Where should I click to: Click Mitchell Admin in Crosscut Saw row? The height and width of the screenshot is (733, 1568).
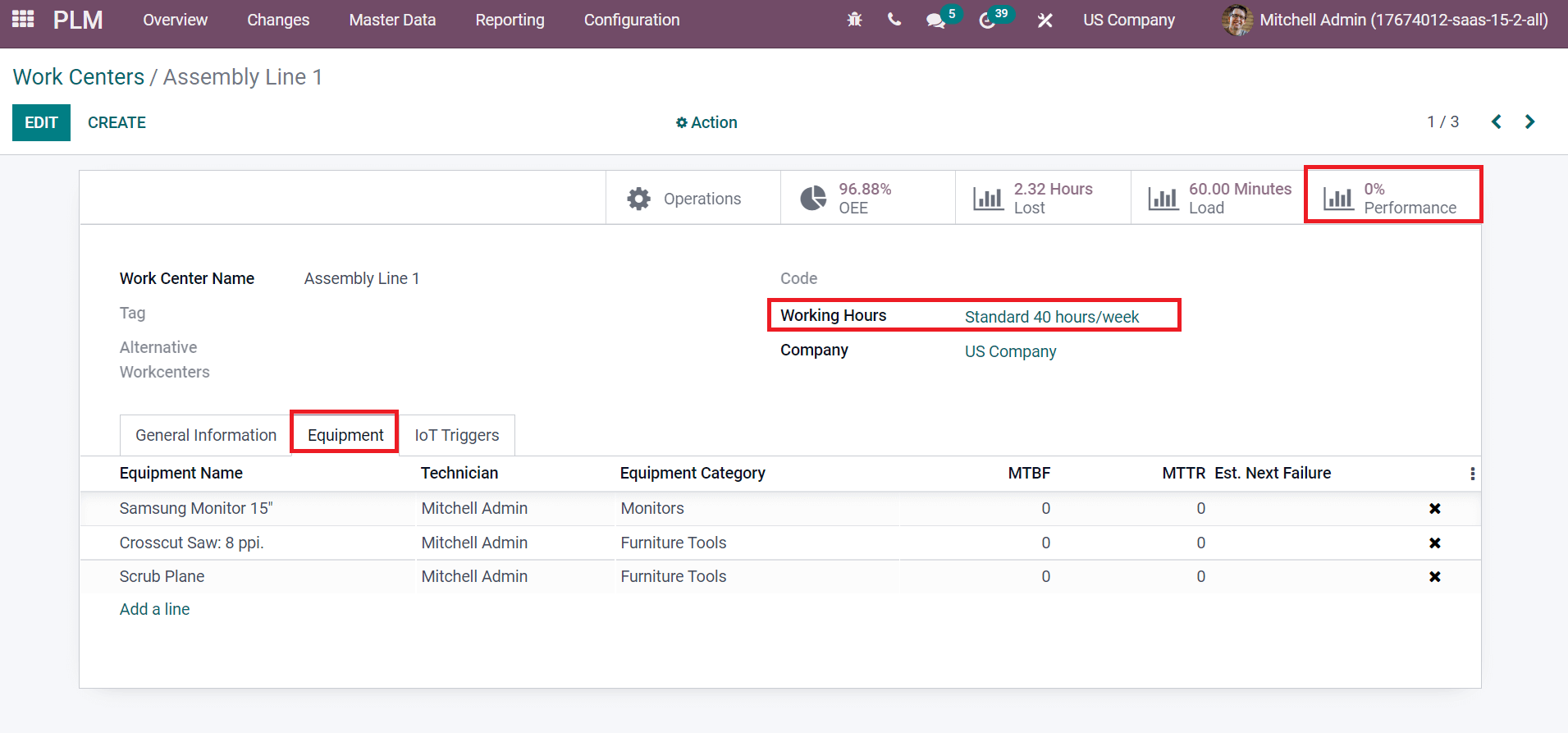(474, 543)
